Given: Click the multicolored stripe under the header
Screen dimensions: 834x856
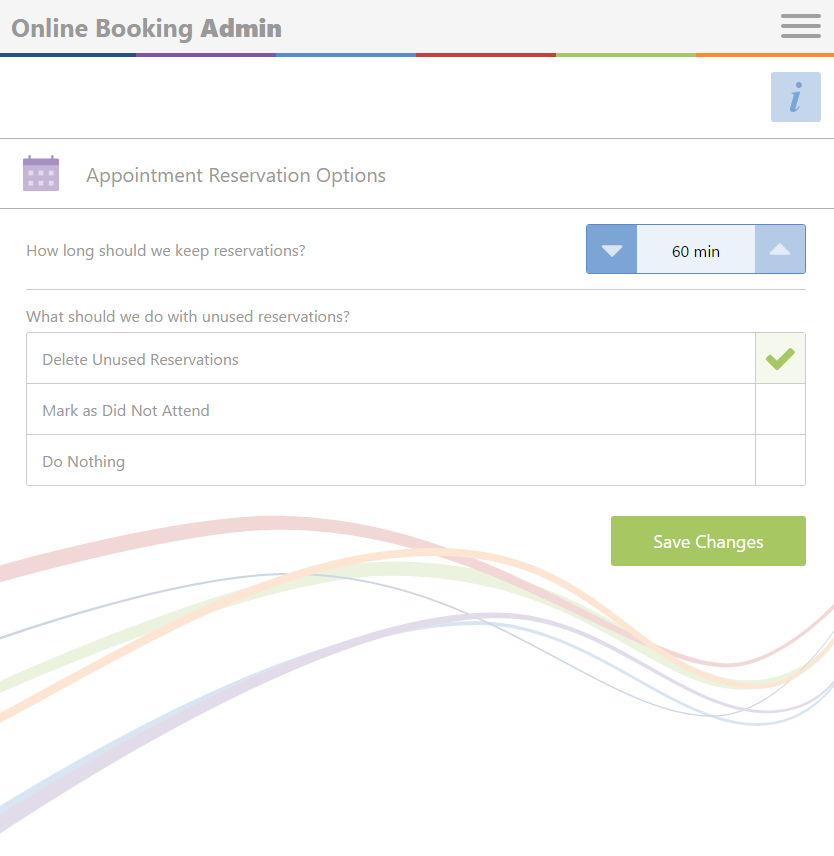Looking at the screenshot, I should click(x=417, y=55).
